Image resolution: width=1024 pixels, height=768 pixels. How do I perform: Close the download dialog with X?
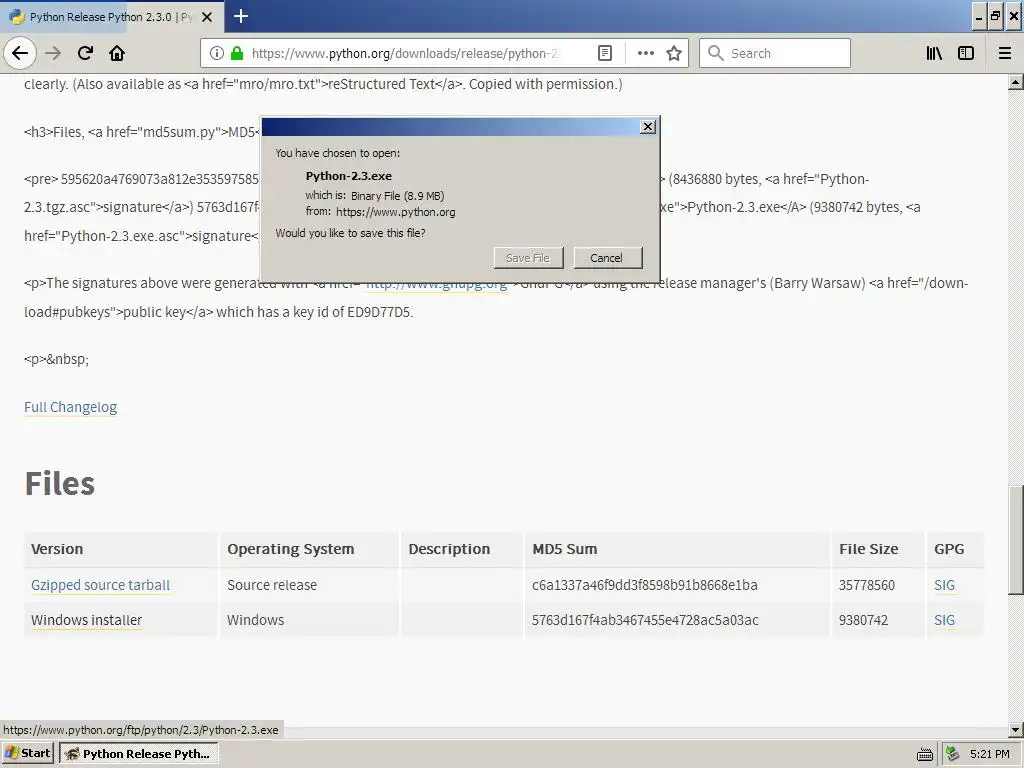click(648, 127)
